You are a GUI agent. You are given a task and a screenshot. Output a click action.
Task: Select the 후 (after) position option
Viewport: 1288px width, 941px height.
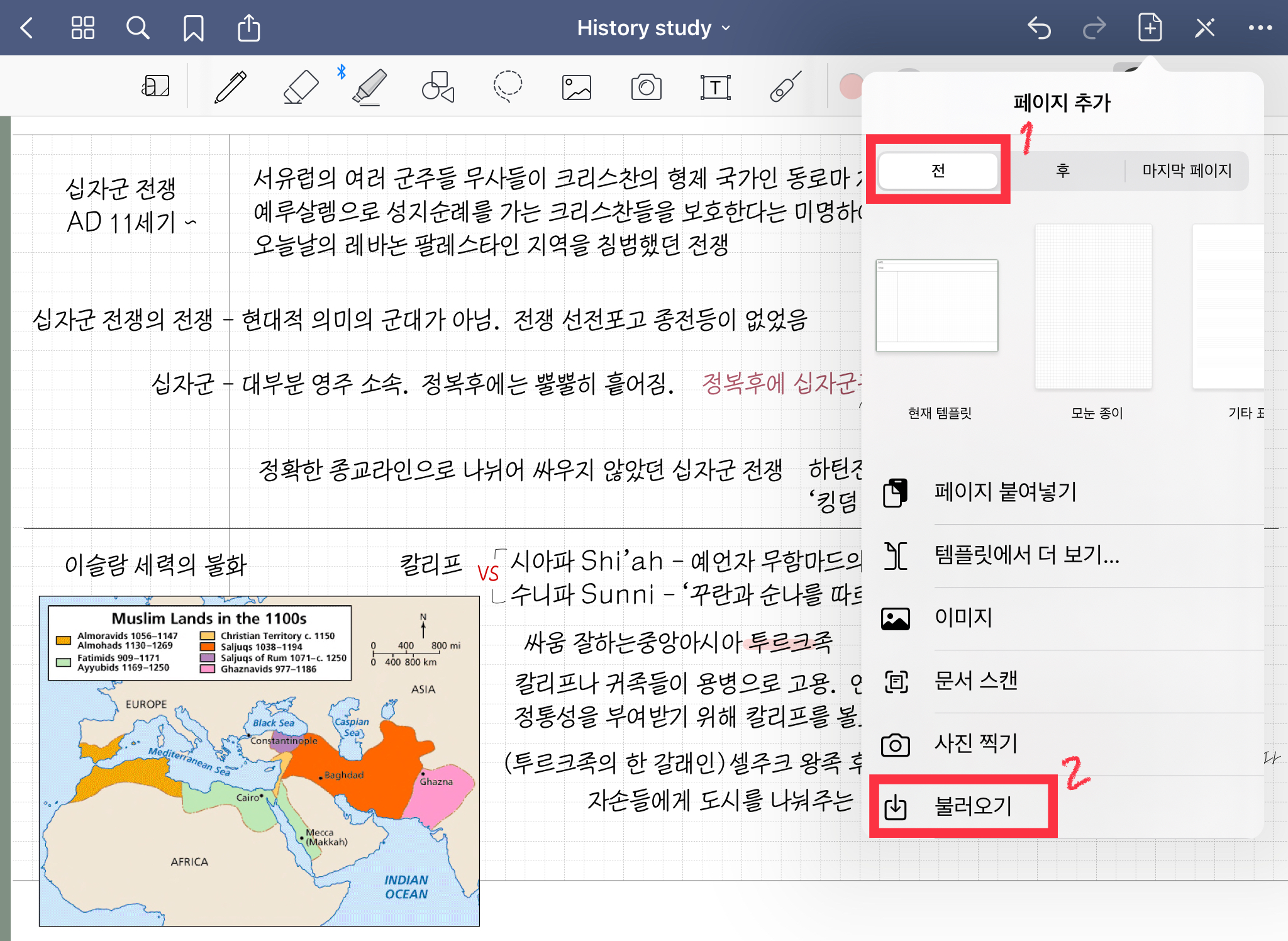coord(1062,170)
